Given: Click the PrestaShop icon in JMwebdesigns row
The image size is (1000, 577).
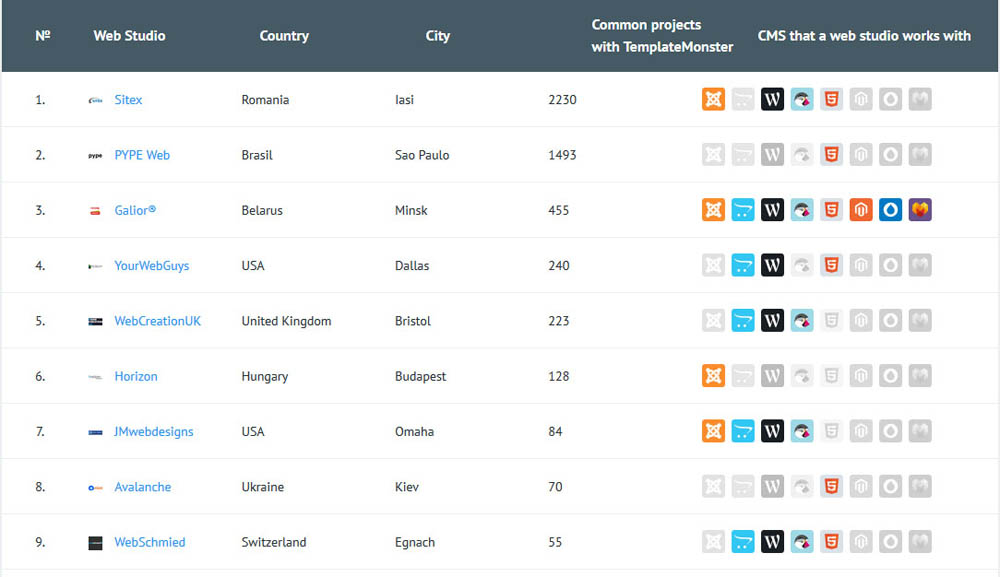Looking at the screenshot, I should coord(802,432).
